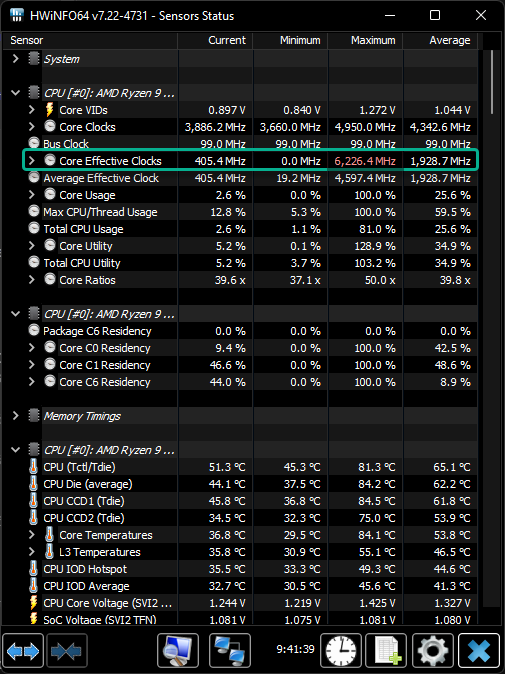Image resolution: width=505 pixels, height=674 pixels.
Task: Click the vertical scrollbar thumb
Action: (493, 82)
